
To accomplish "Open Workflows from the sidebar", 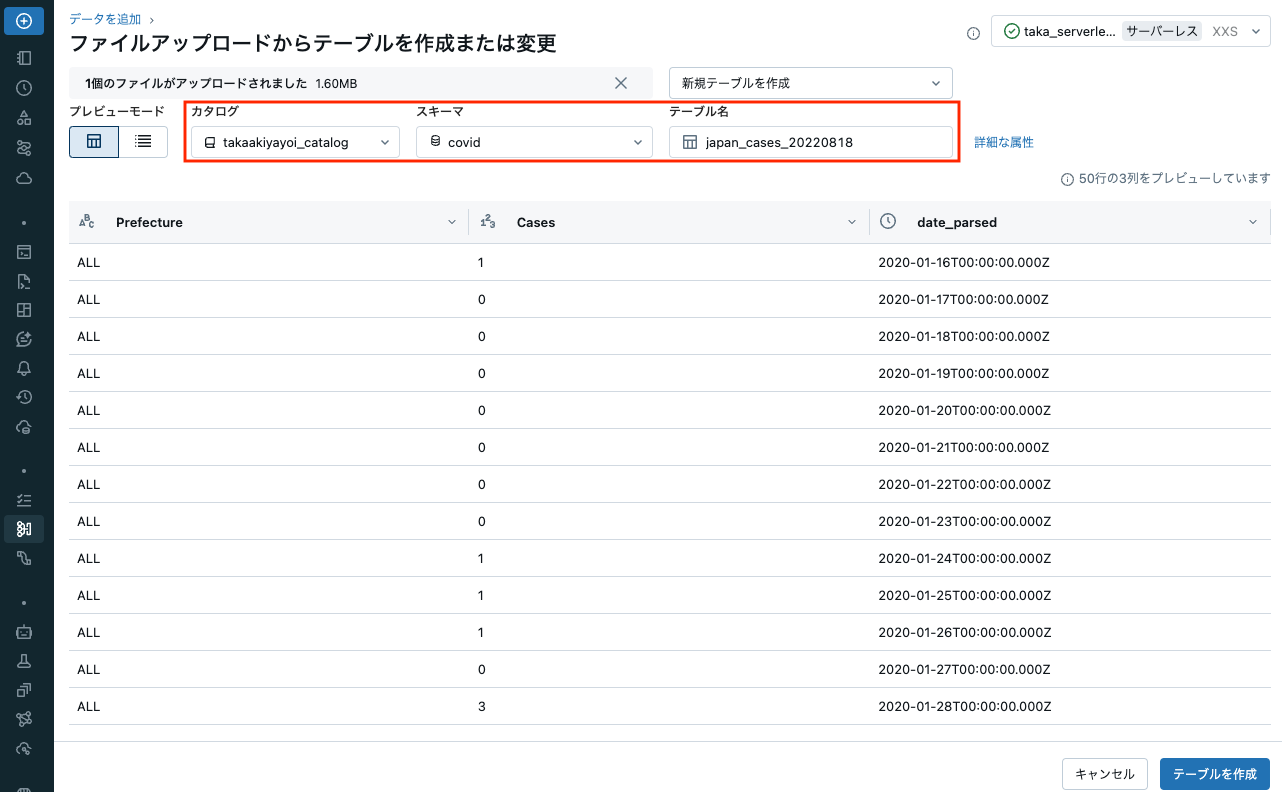I will pyautogui.click(x=24, y=148).
